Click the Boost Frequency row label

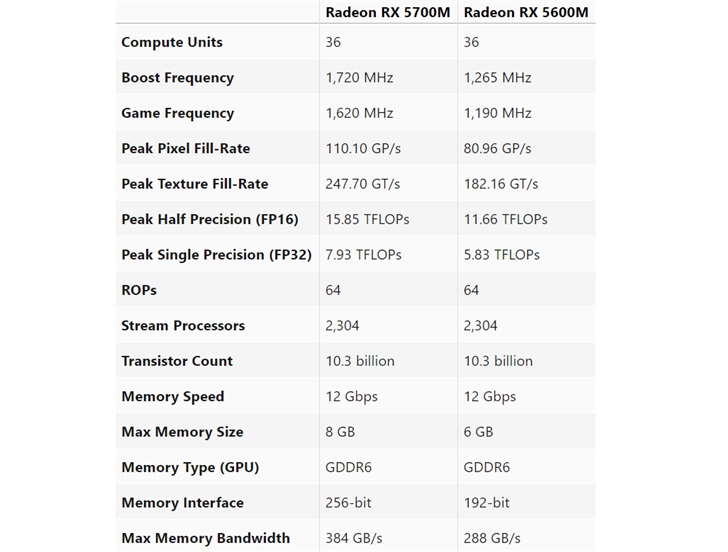point(177,78)
